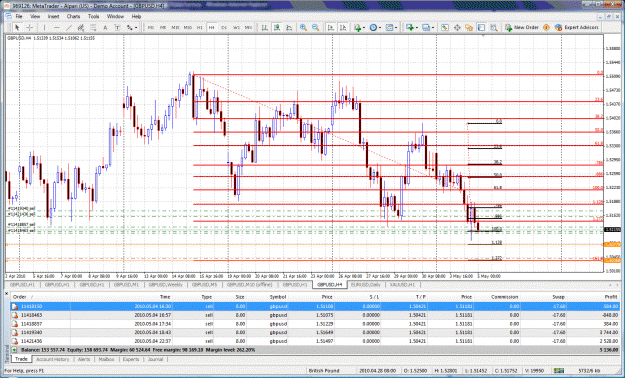Click the connection status bars icon
The image size is (625, 378).
tap(559, 370)
